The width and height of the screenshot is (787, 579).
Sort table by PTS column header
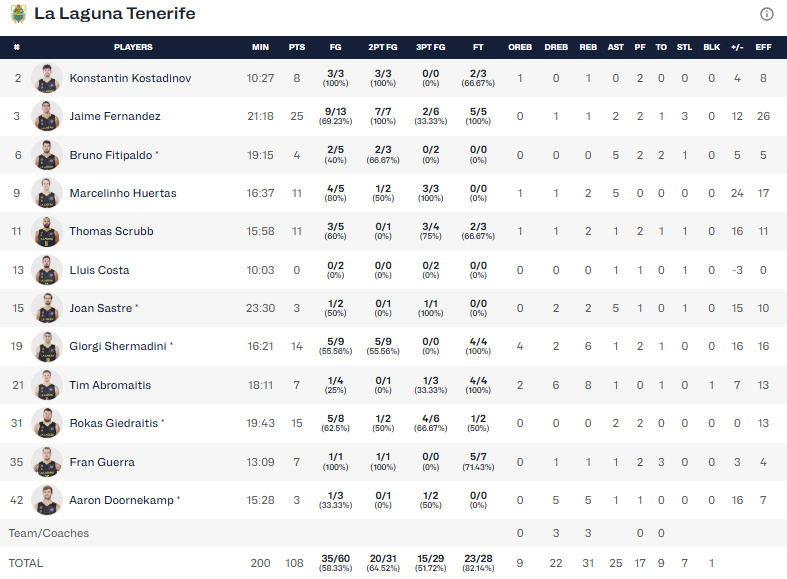coord(297,47)
